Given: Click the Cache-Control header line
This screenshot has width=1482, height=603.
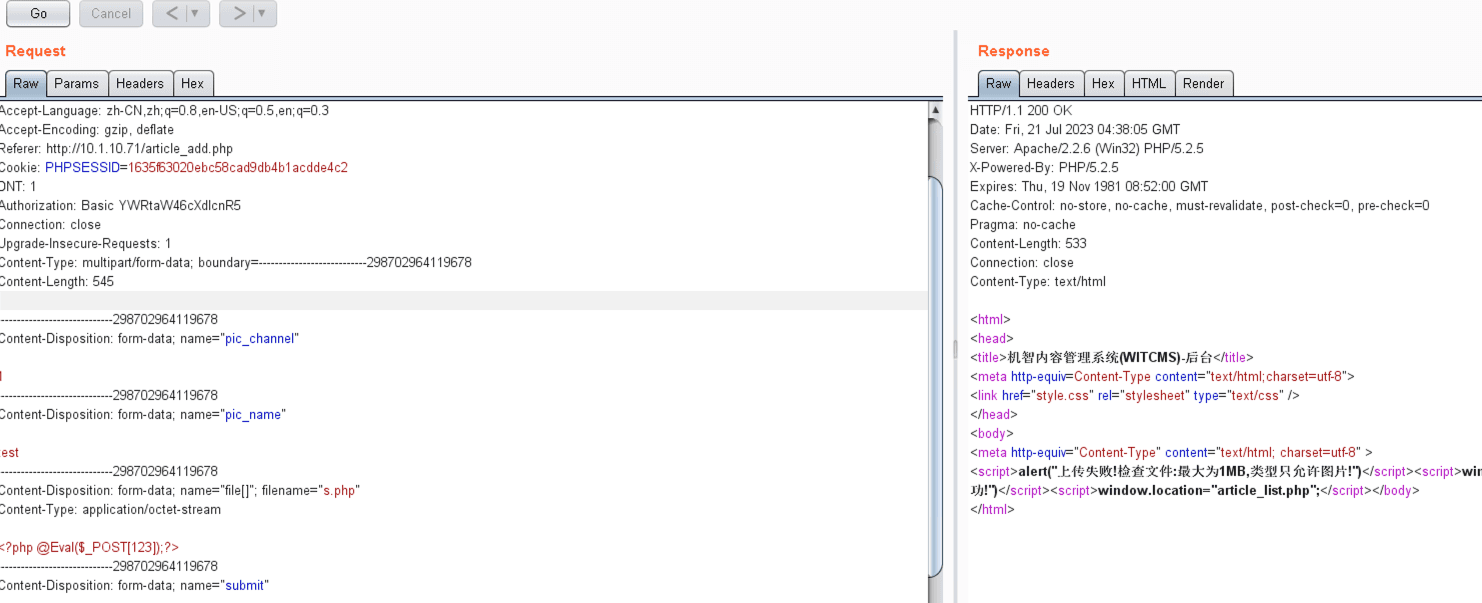Looking at the screenshot, I should click(1200, 206).
